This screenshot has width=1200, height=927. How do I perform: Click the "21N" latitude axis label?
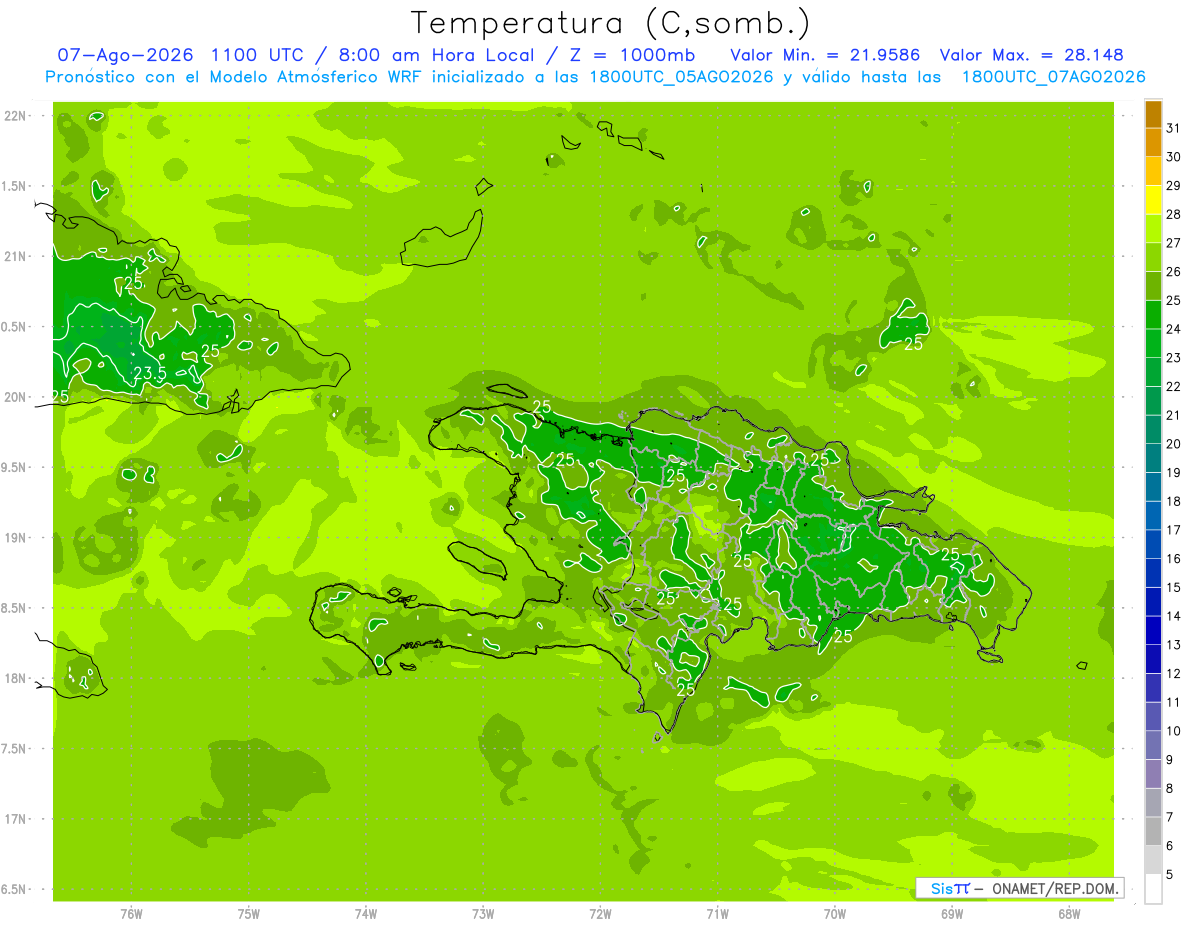15,256
